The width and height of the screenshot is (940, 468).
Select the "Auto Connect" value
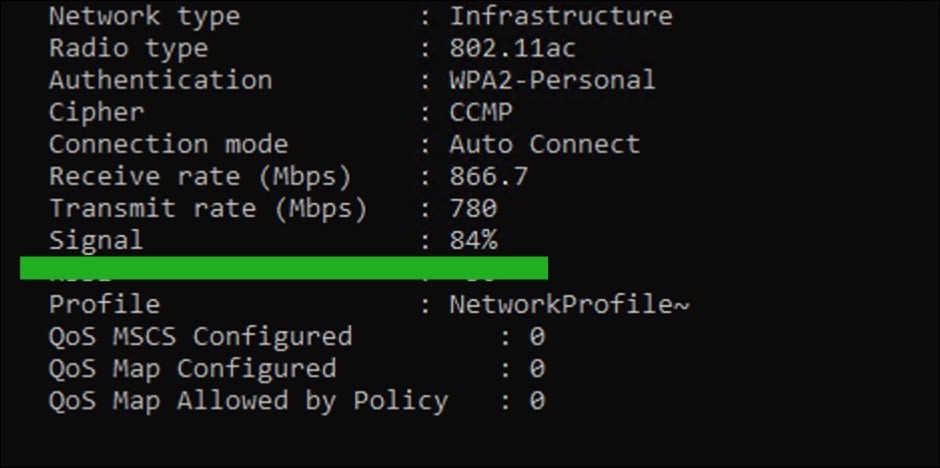click(544, 145)
